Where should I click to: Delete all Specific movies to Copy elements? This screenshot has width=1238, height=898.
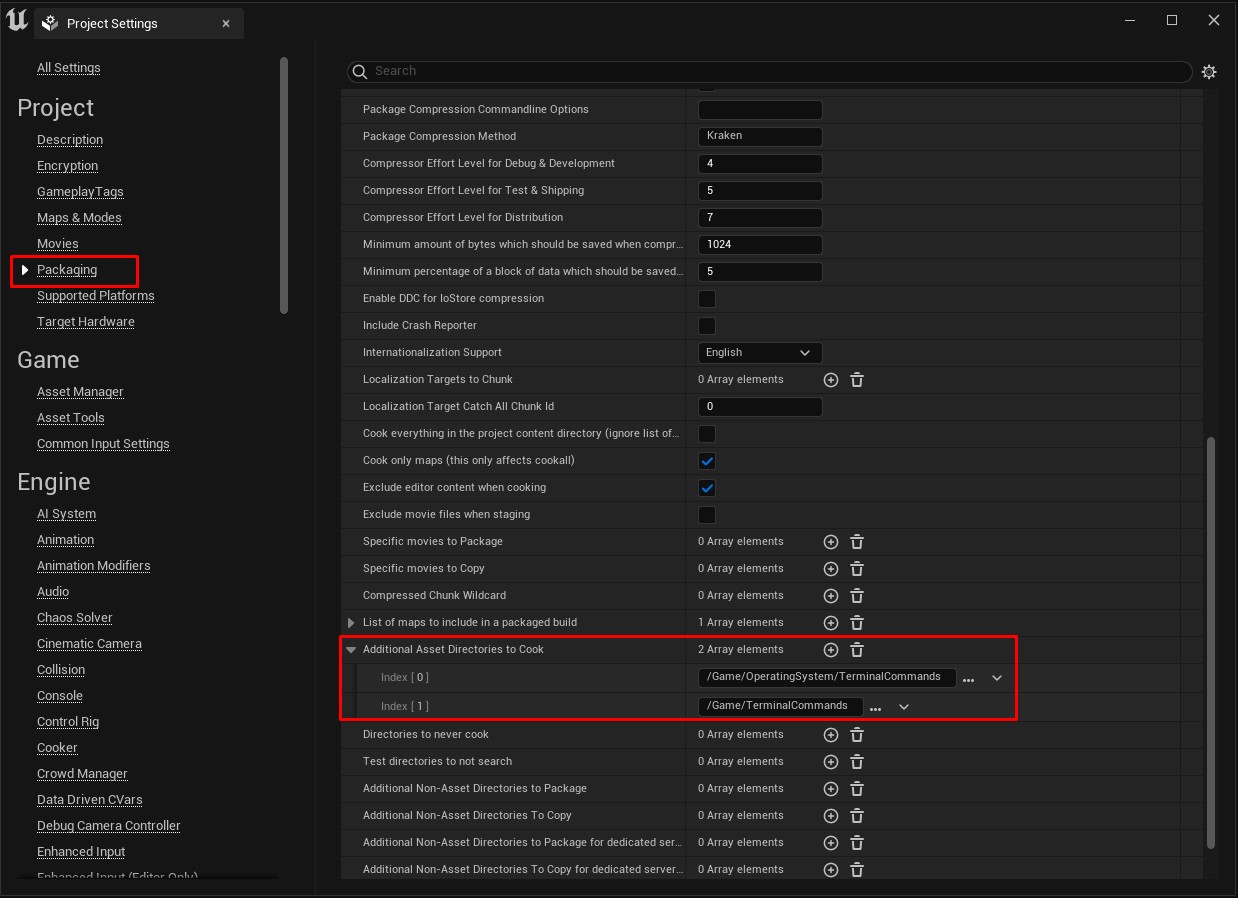pyautogui.click(x=857, y=569)
